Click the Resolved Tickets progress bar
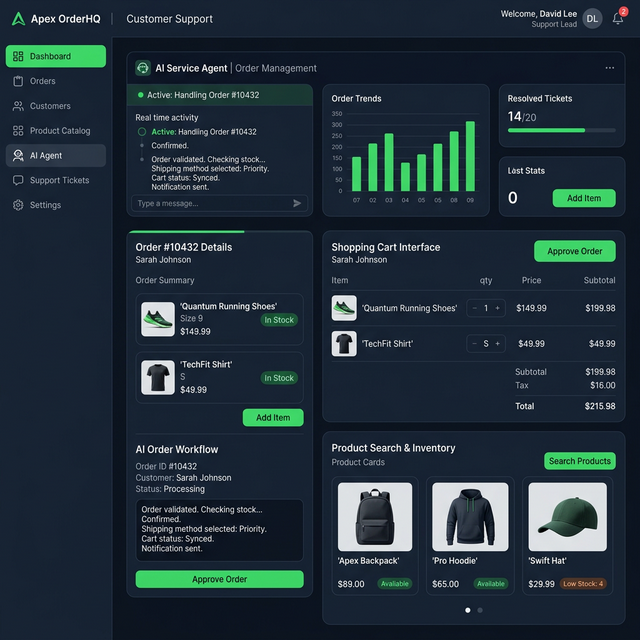640x640 pixels. (562, 131)
